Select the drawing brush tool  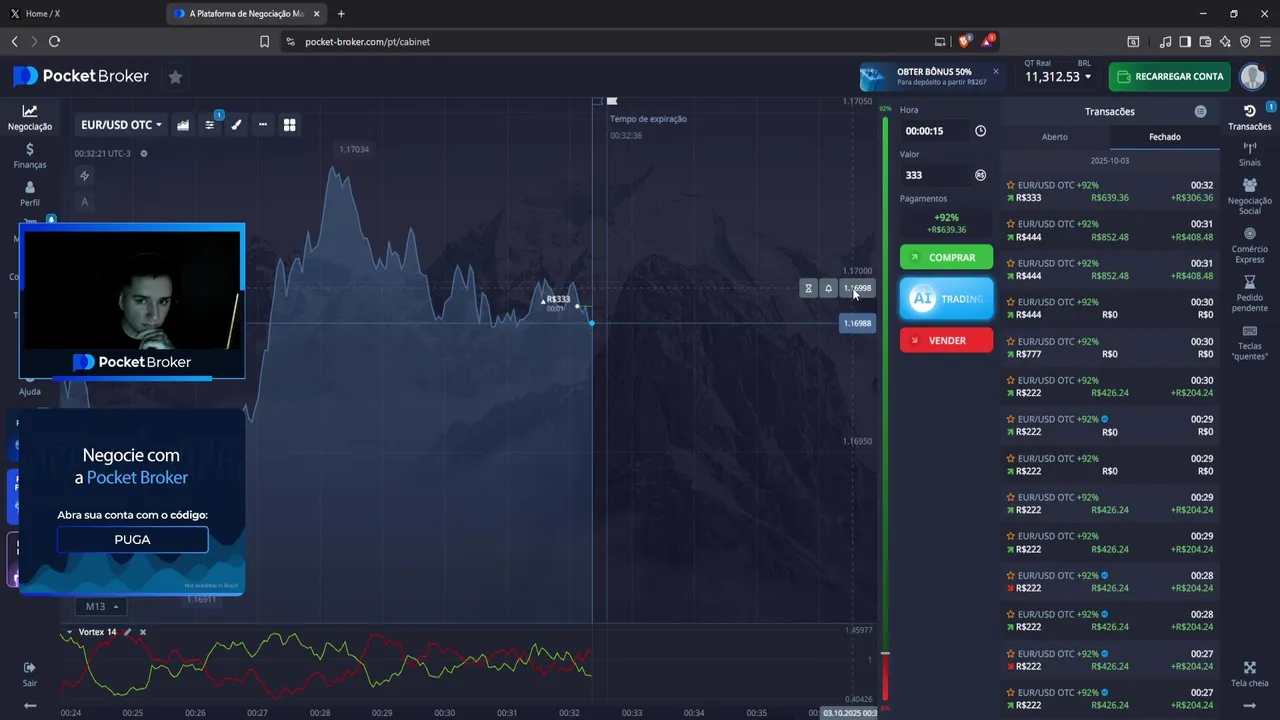(x=237, y=125)
